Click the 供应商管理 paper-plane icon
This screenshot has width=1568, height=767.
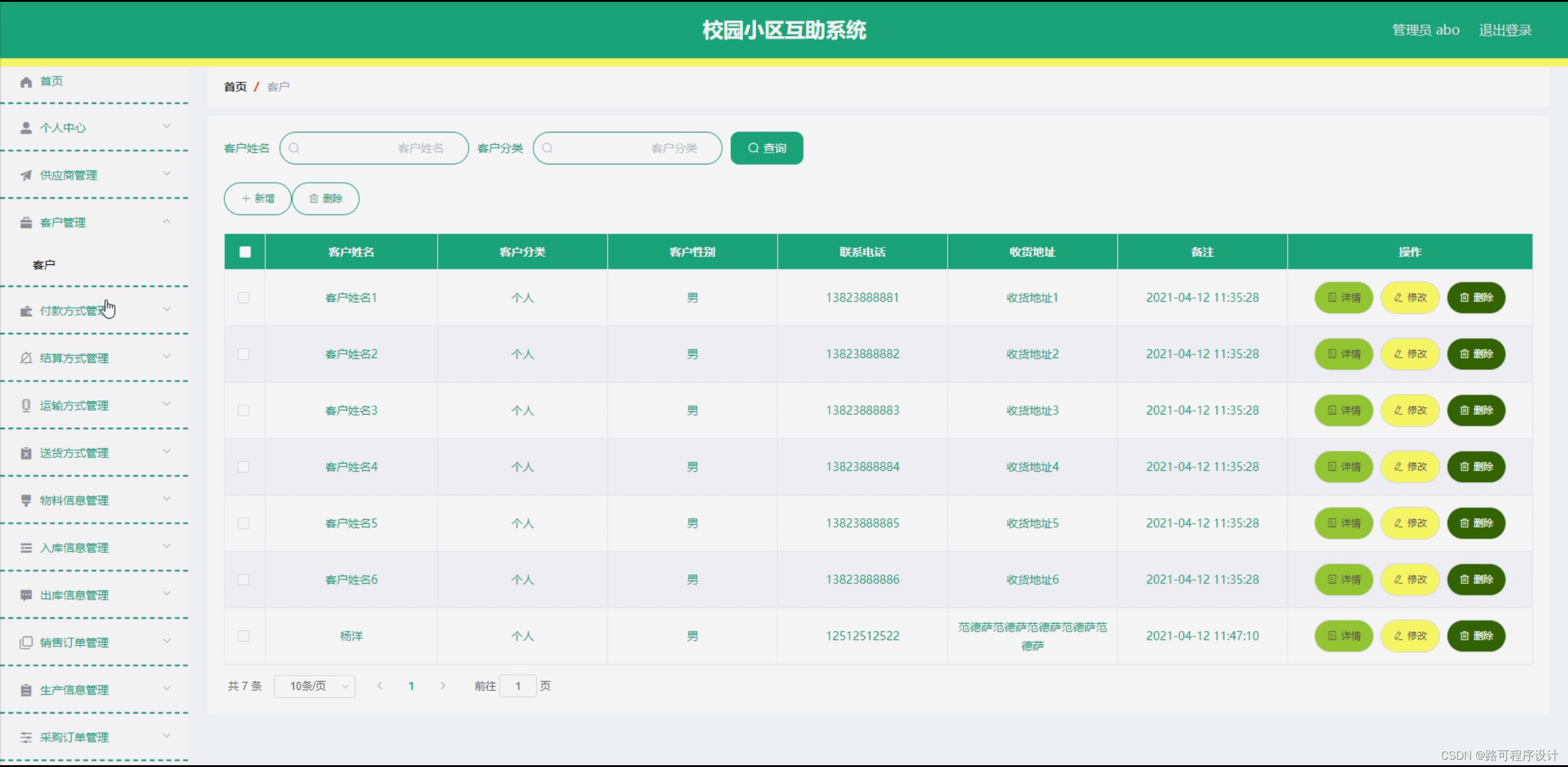click(26, 175)
